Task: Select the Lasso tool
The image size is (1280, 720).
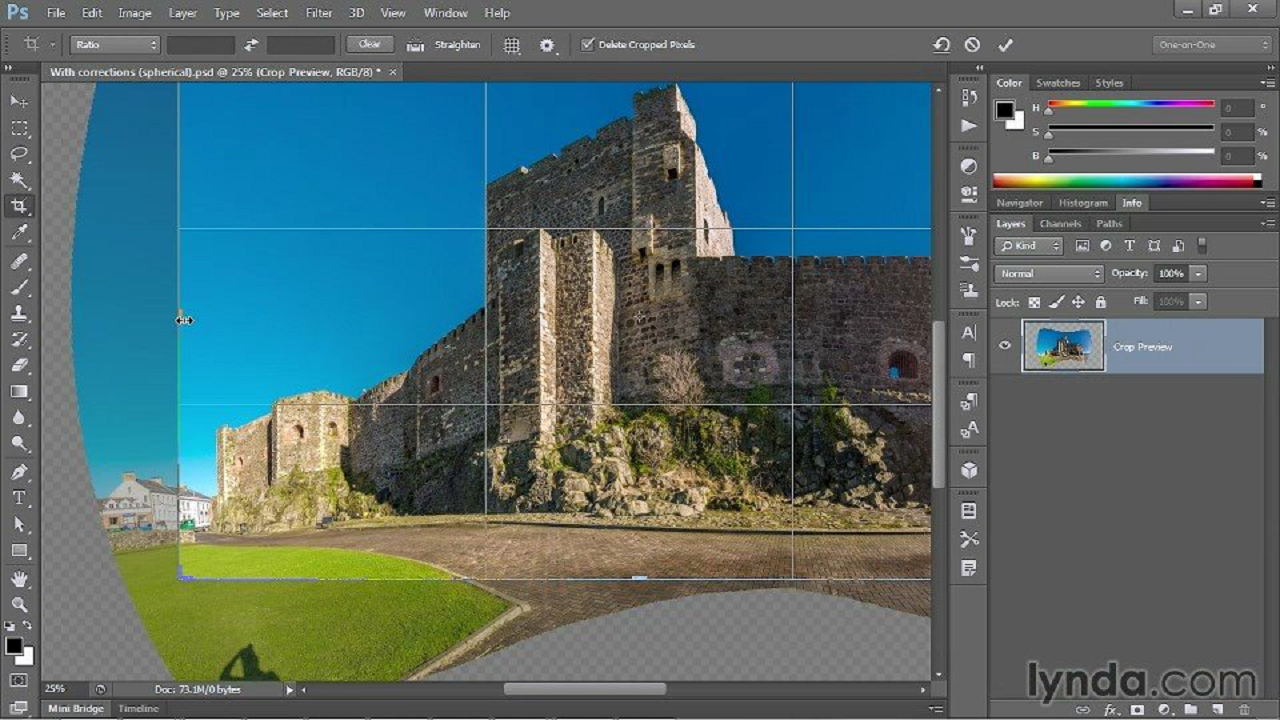Action: pyautogui.click(x=19, y=154)
